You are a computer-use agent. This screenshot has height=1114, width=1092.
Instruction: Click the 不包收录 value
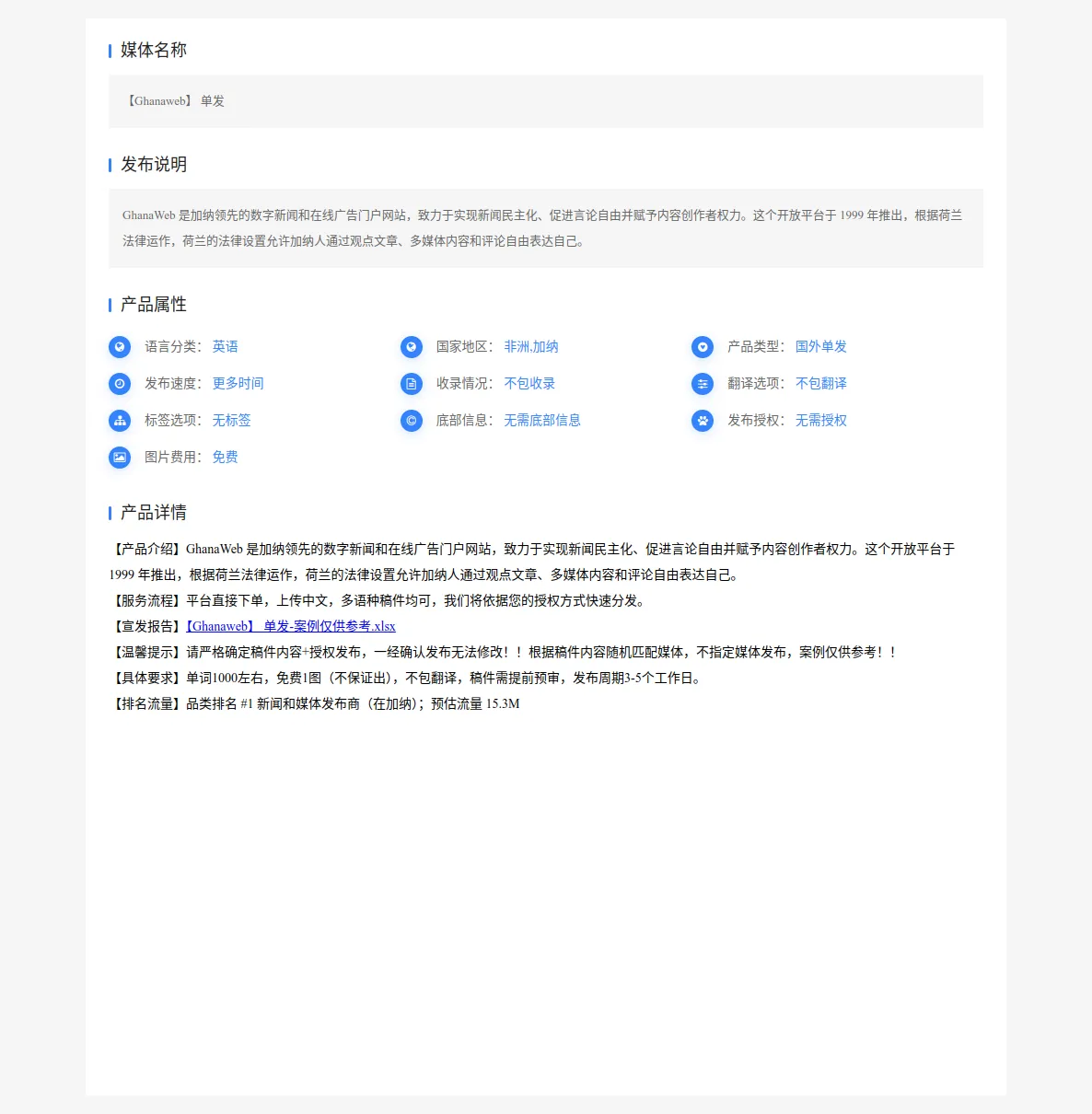(529, 384)
